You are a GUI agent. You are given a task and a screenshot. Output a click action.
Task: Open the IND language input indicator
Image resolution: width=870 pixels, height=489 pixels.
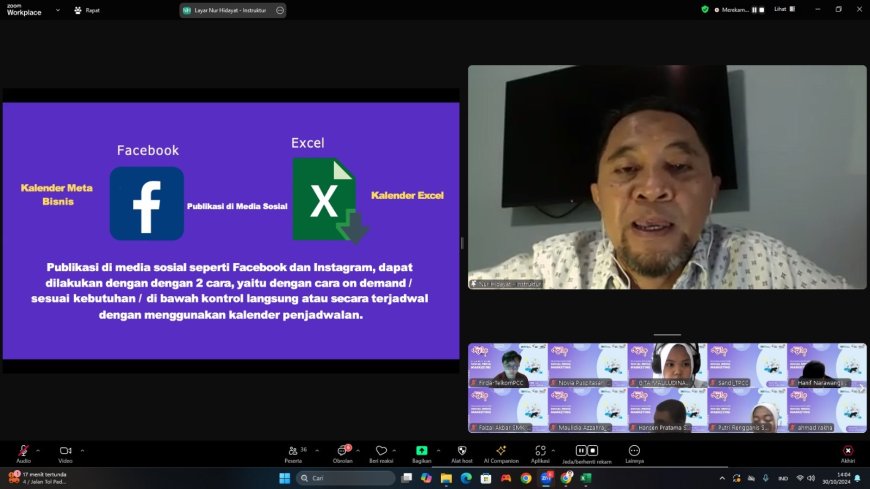coord(783,478)
